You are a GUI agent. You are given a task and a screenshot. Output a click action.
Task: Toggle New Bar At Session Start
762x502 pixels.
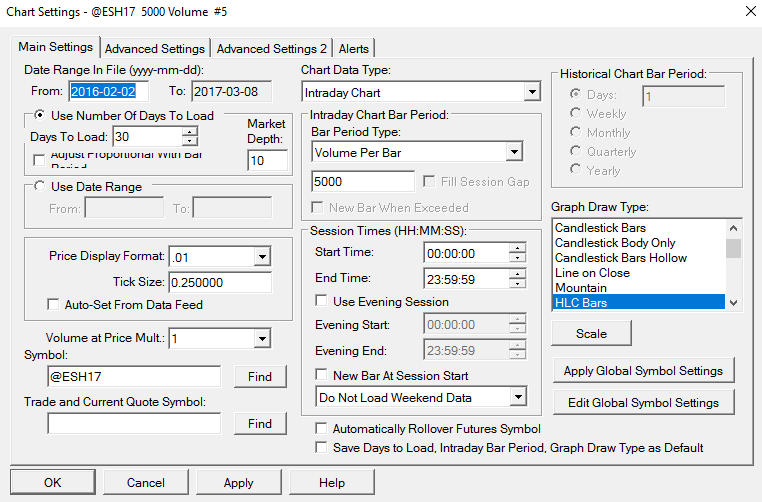click(321, 375)
